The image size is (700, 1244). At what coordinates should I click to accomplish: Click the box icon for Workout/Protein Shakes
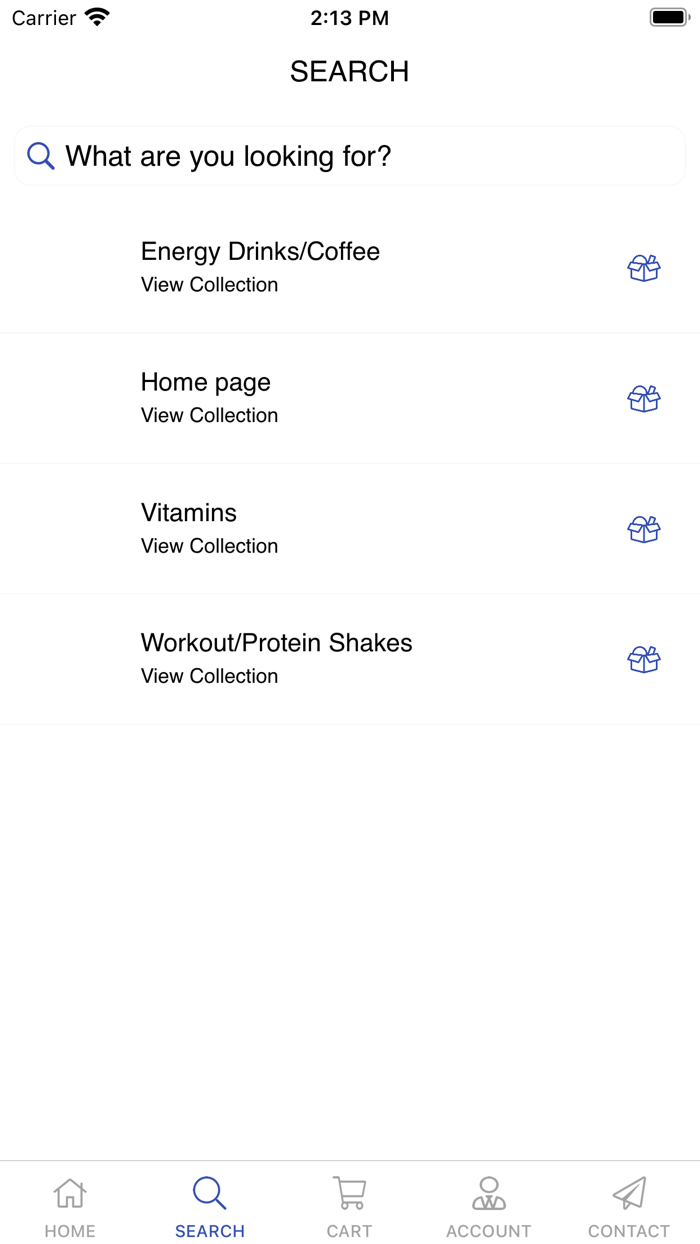coord(644,659)
